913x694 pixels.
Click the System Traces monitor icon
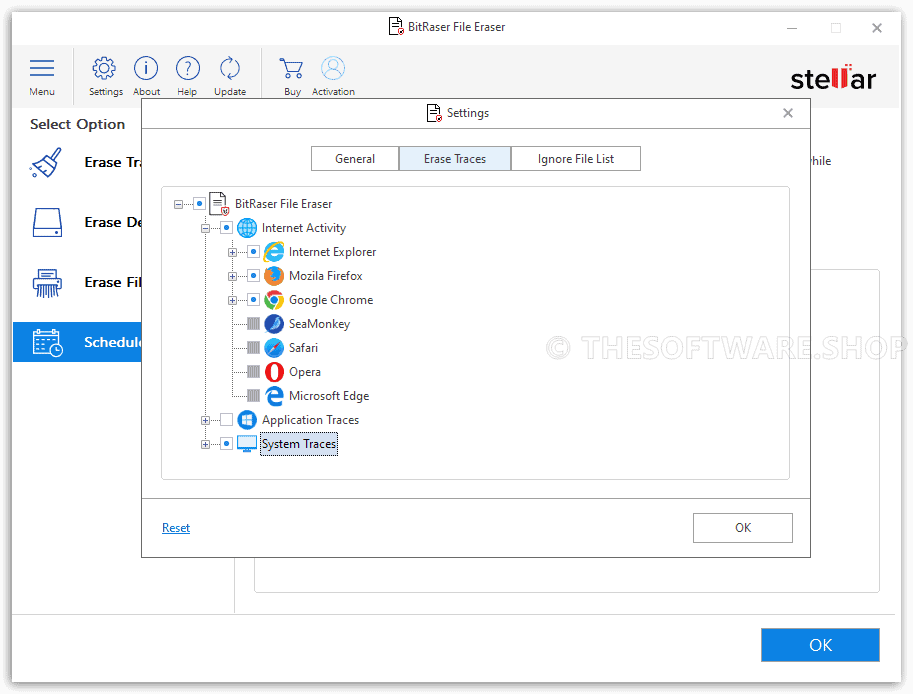[x=247, y=444]
